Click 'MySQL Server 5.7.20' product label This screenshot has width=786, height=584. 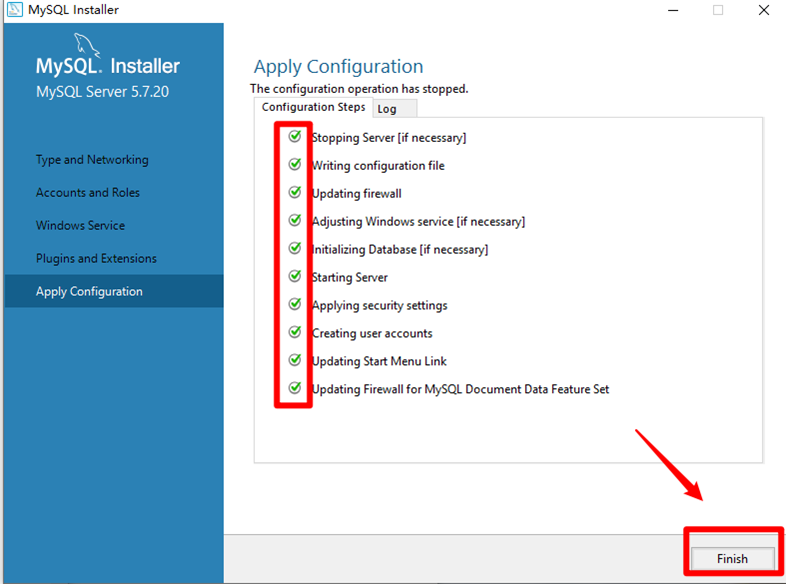[x=102, y=92]
